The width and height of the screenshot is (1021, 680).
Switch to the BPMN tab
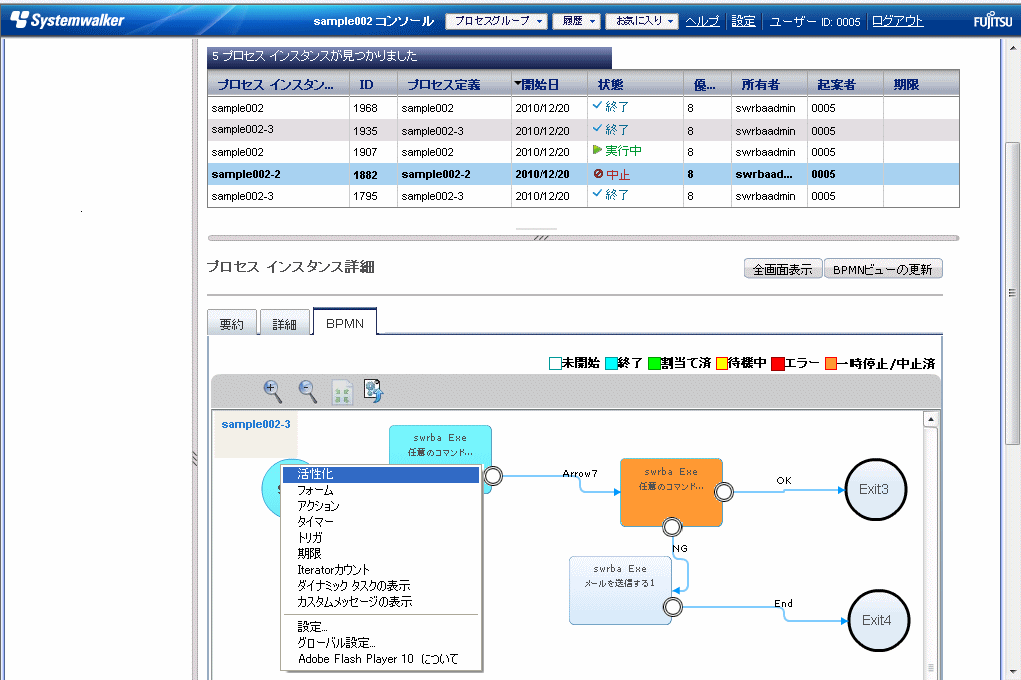point(345,323)
